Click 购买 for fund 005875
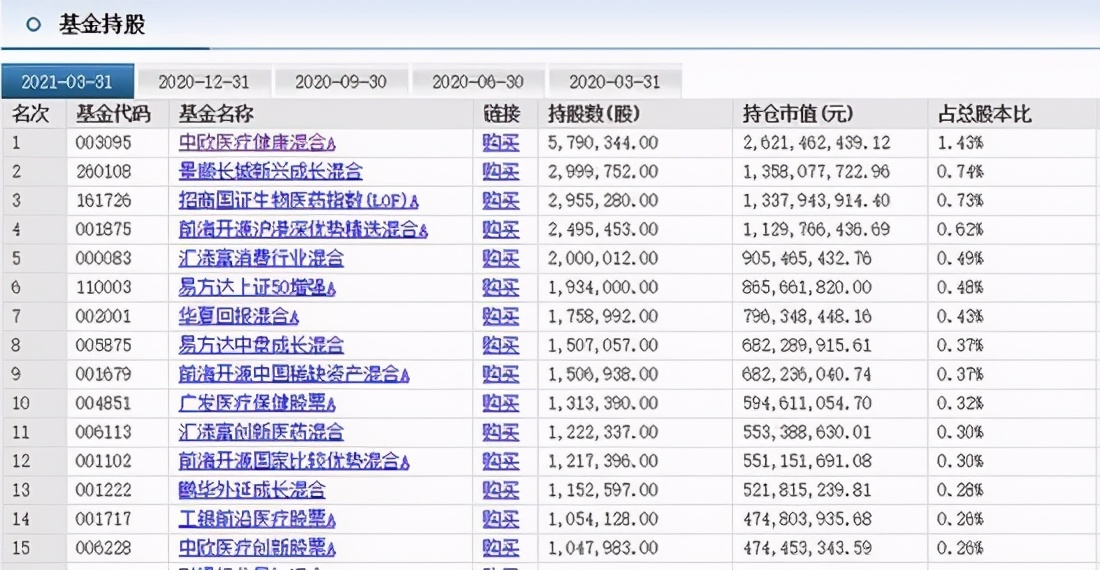Image resolution: width=1100 pixels, height=570 pixels. (501, 345)
